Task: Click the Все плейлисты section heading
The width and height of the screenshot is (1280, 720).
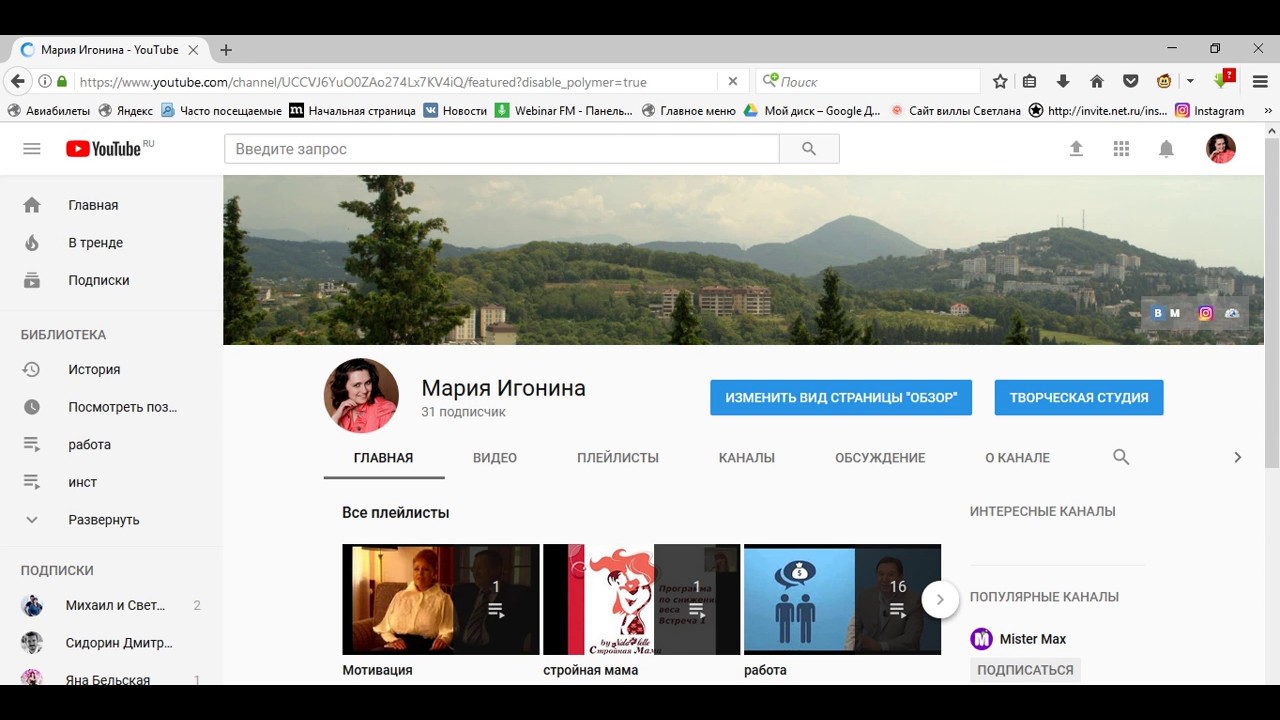Action: [x=395, y=513]
